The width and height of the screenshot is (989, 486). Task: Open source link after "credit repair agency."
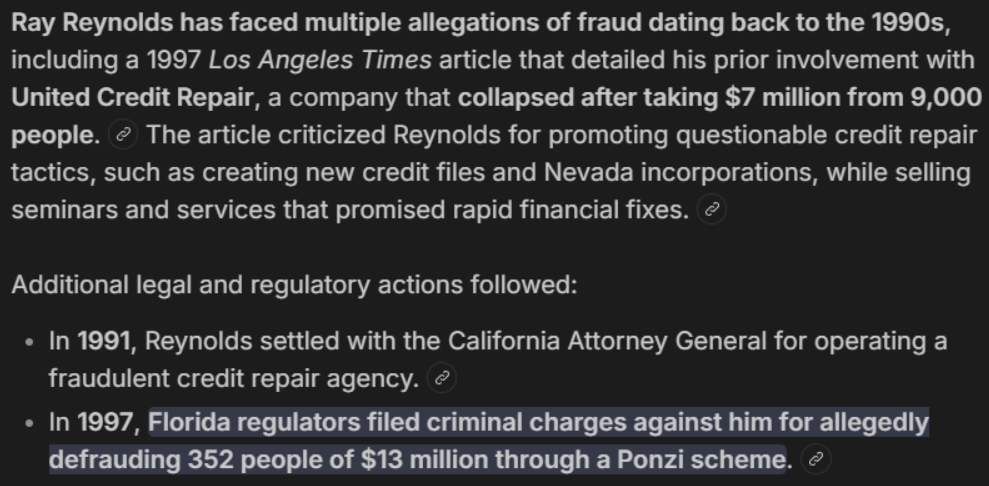440,379
